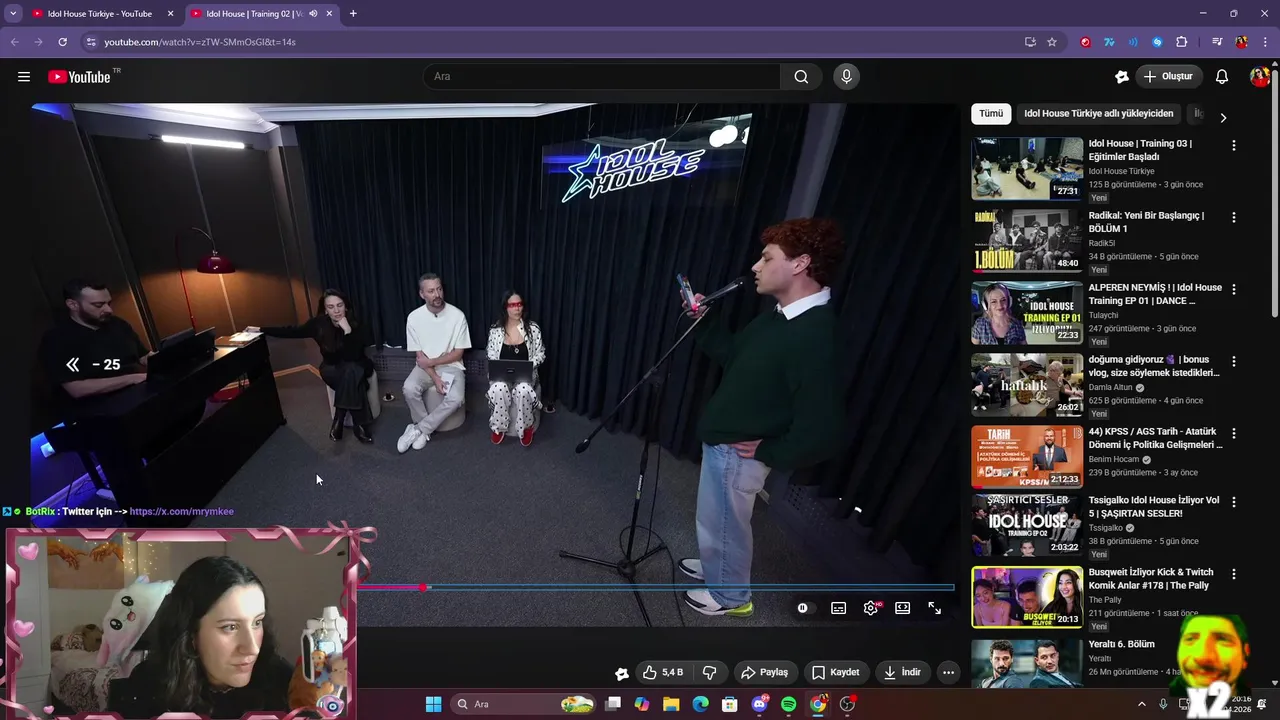
Task: Click the Shazam extension icon
Action: coord(1157,42)
